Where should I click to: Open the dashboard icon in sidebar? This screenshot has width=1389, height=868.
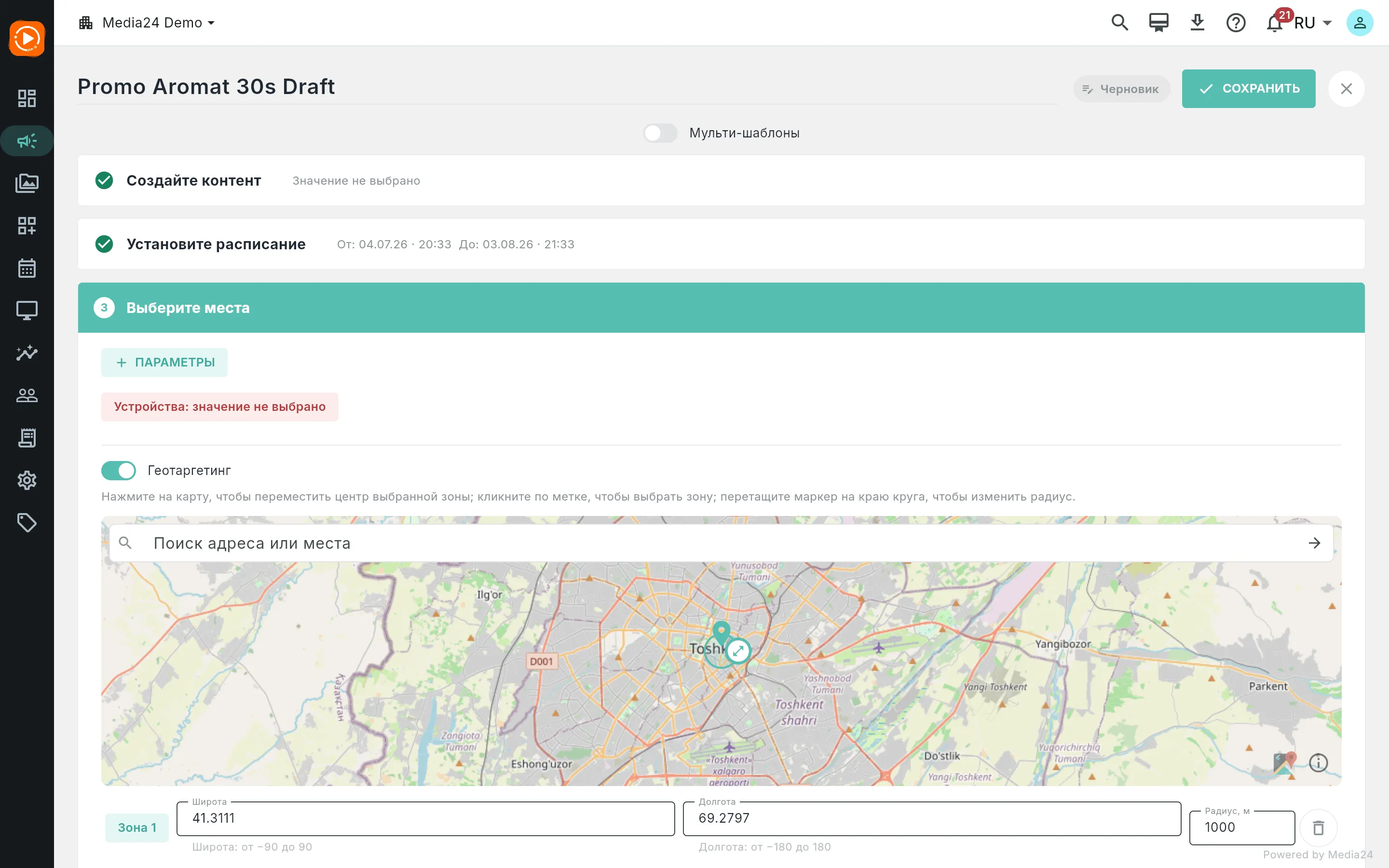(27, 98)
